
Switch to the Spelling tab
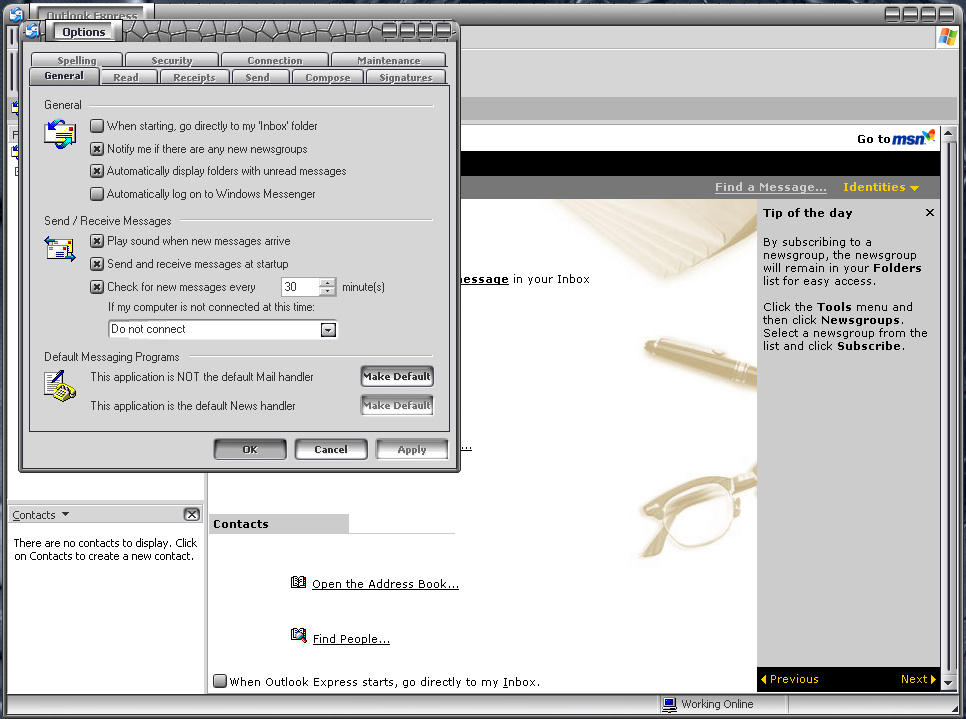click(77, 60)
